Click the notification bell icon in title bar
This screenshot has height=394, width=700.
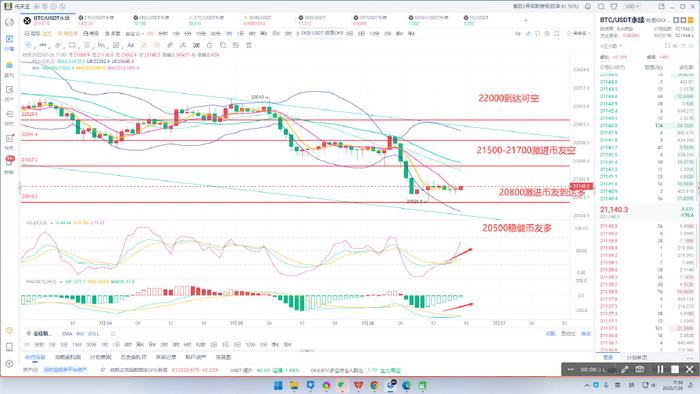click(588, 6)
